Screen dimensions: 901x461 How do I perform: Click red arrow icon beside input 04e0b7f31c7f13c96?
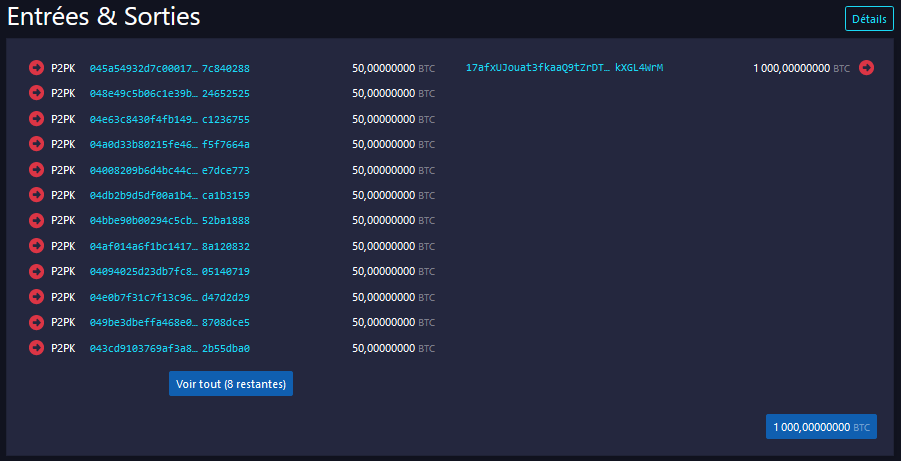coord(36,297)
